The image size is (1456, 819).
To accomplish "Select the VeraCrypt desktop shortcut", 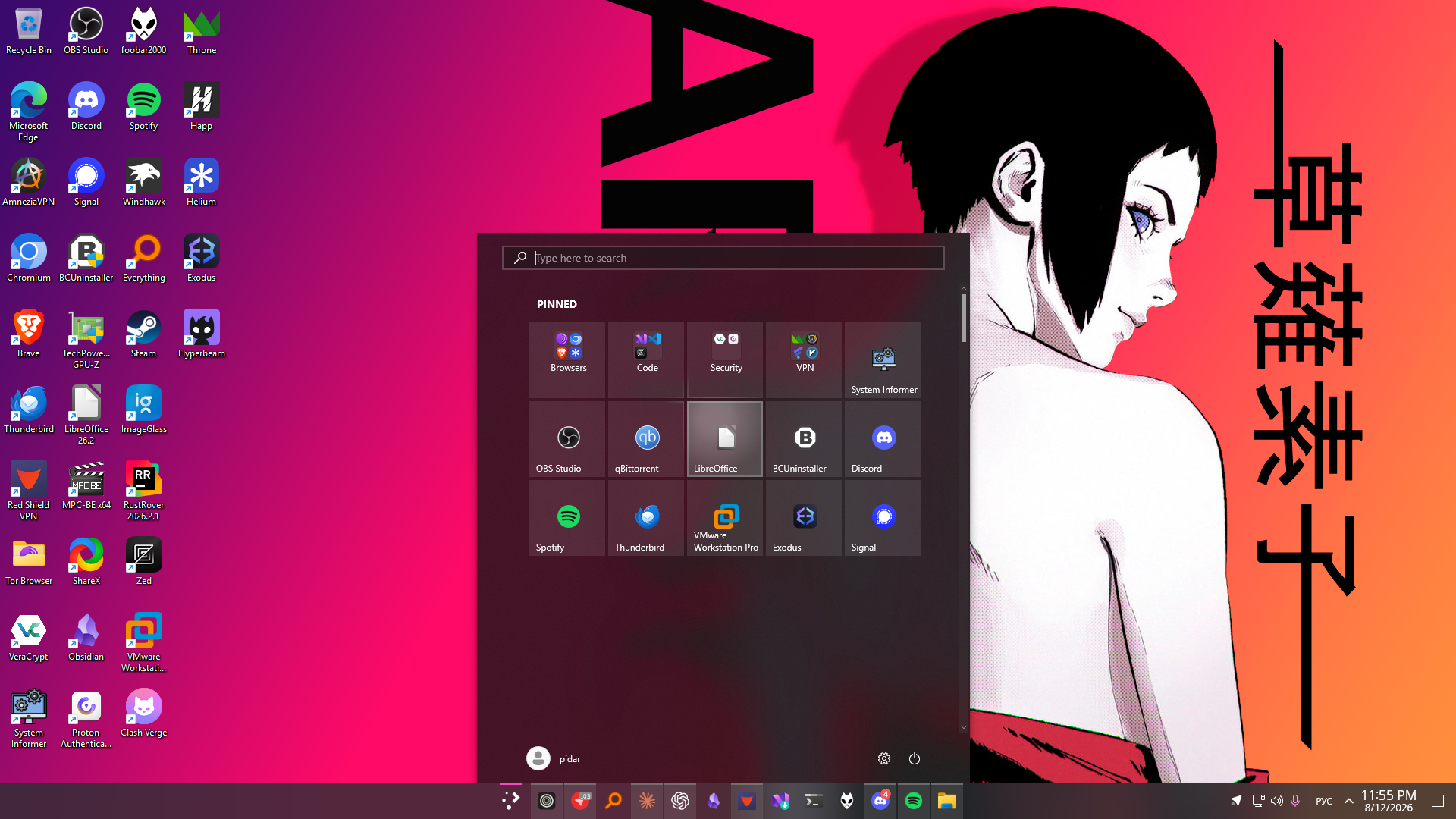I will click(x=29, y=638).
